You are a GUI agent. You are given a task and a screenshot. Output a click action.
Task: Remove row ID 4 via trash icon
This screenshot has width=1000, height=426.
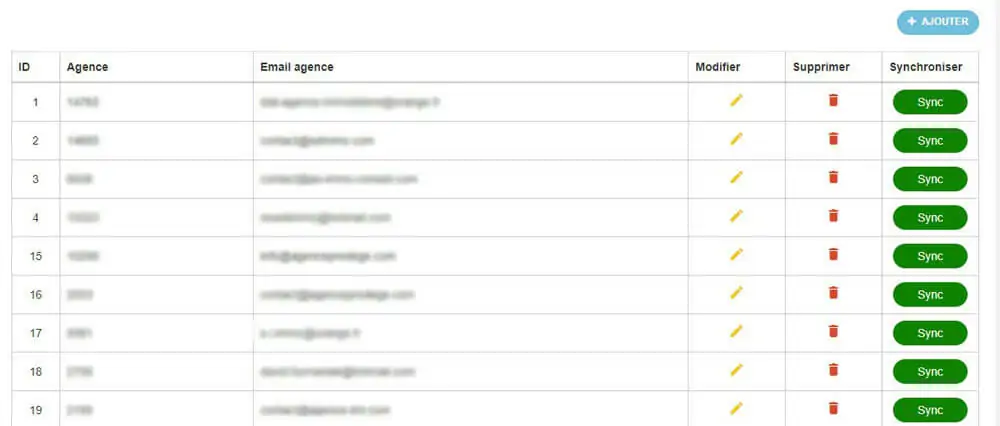pos(833,215)
